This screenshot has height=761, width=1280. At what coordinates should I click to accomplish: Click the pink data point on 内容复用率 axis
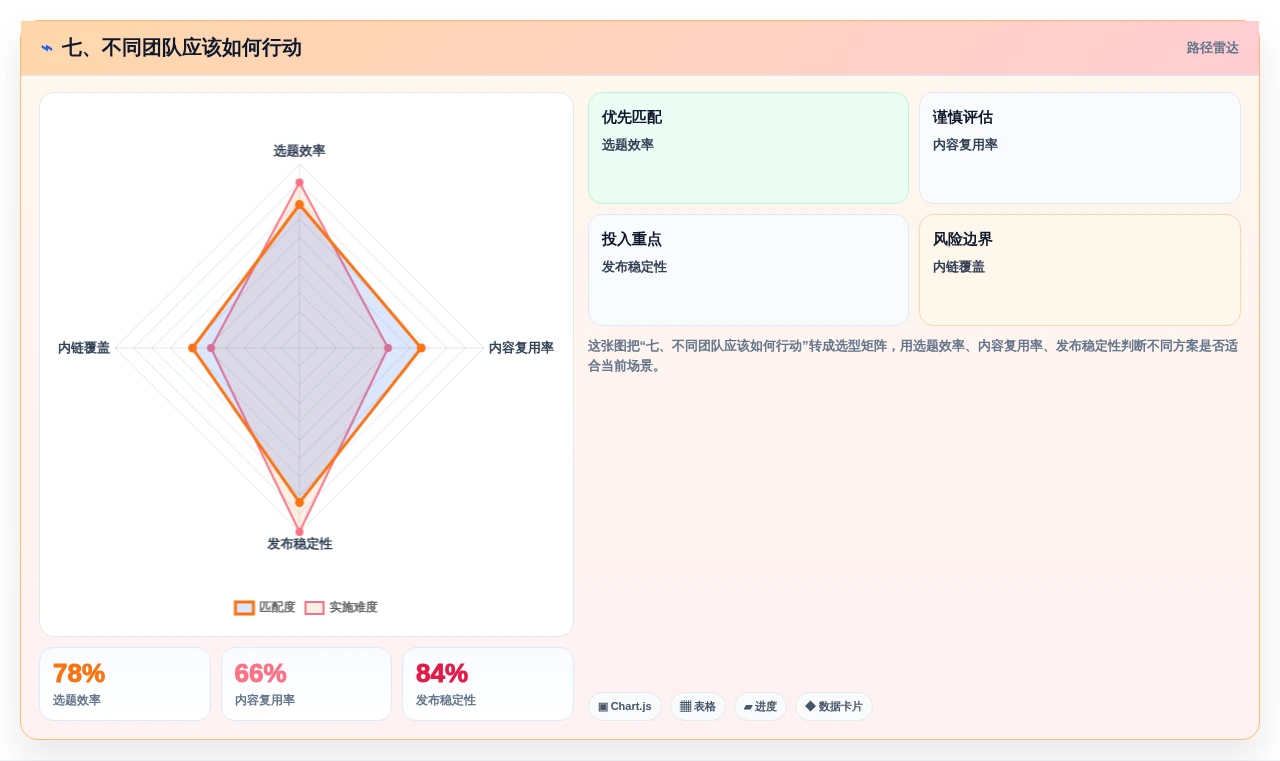pyautogui.click(x=388, y=348)
